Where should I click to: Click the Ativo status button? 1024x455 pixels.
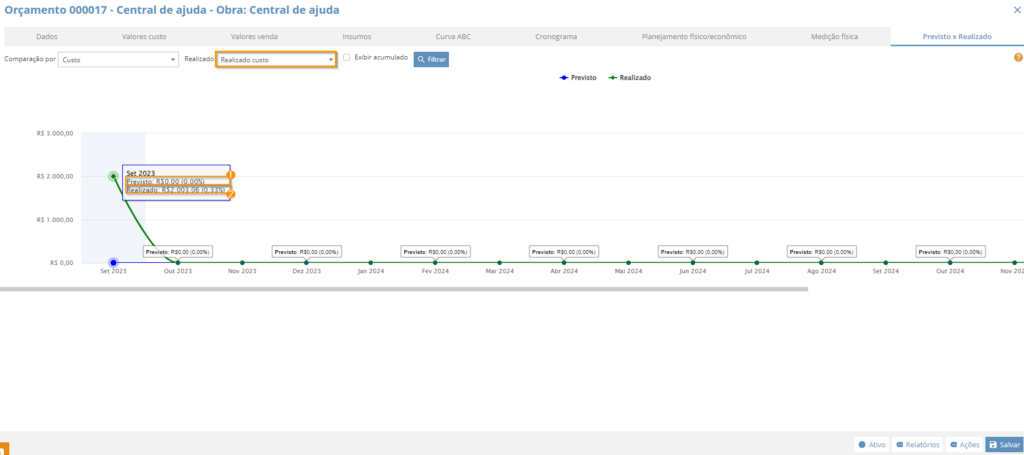pyautogui.click(x=872, y=445)
